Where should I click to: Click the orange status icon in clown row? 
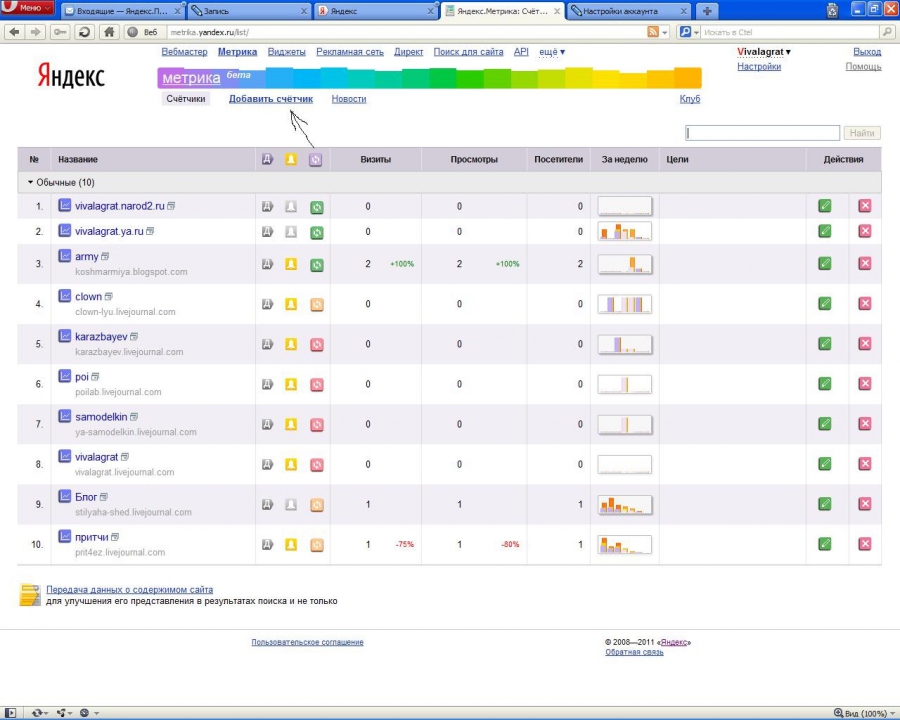click(x=317, y=304)
